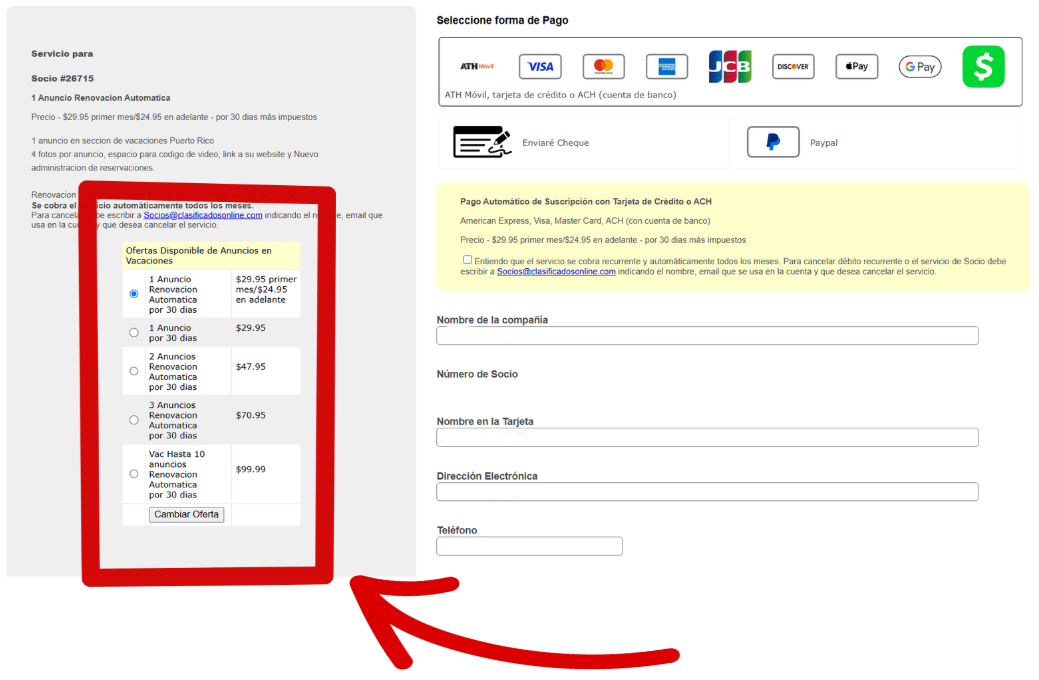The image size is (1039, 680).
Task: Focus the Teléfono input field
Action: pyautogui.click(x=529, y=546)
